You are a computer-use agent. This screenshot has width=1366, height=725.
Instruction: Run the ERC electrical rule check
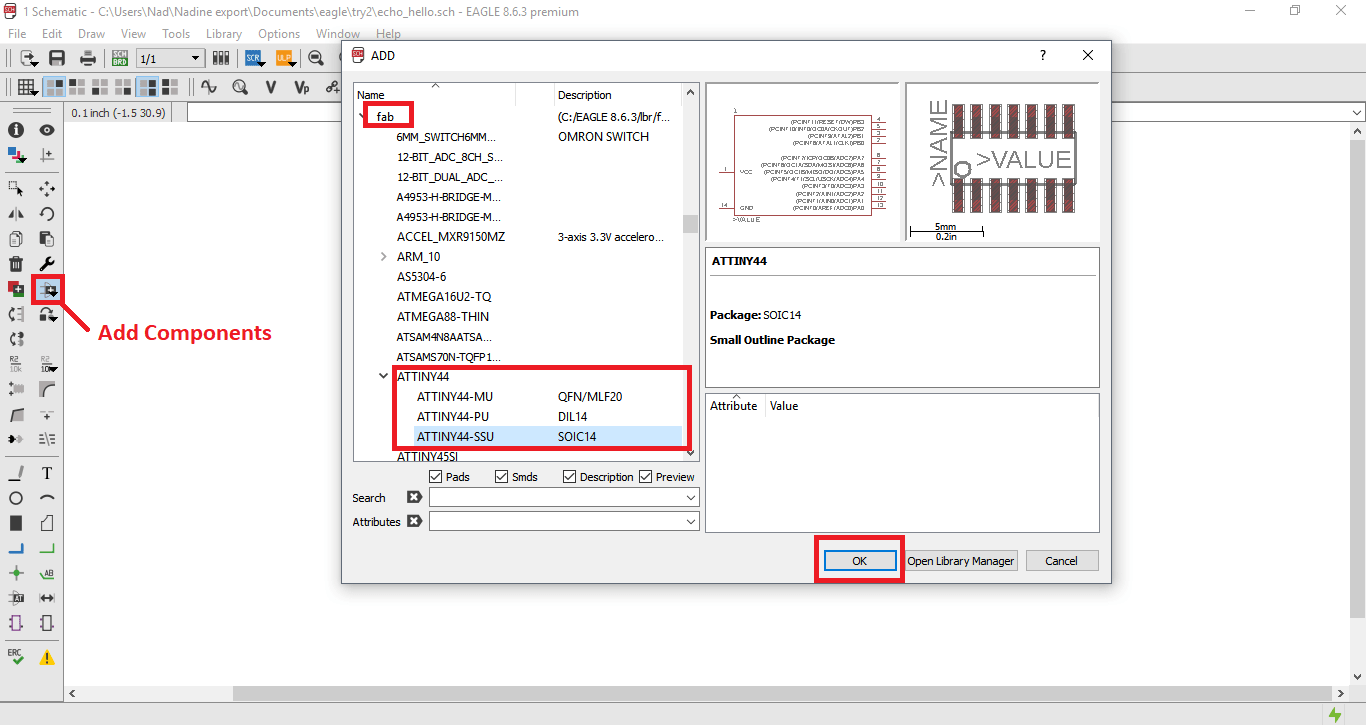coord(16,657)
